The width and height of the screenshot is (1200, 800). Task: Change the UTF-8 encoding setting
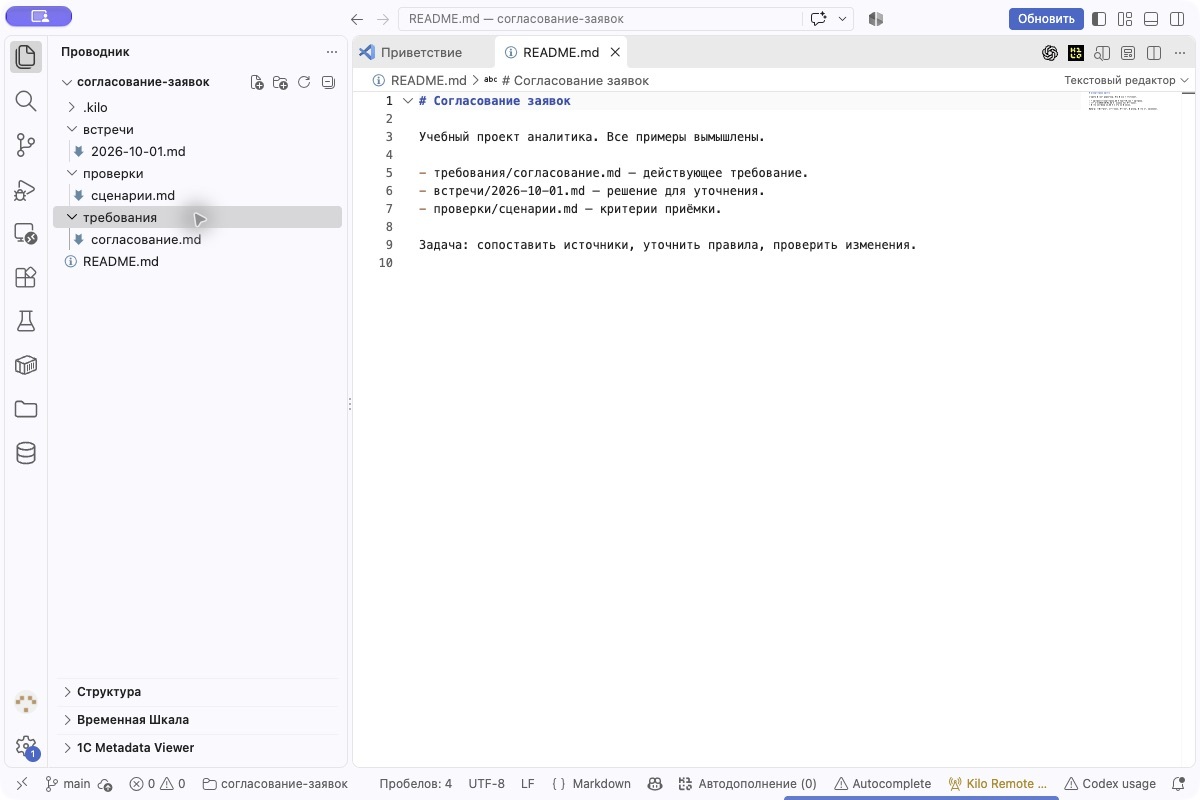pos(487,784)
